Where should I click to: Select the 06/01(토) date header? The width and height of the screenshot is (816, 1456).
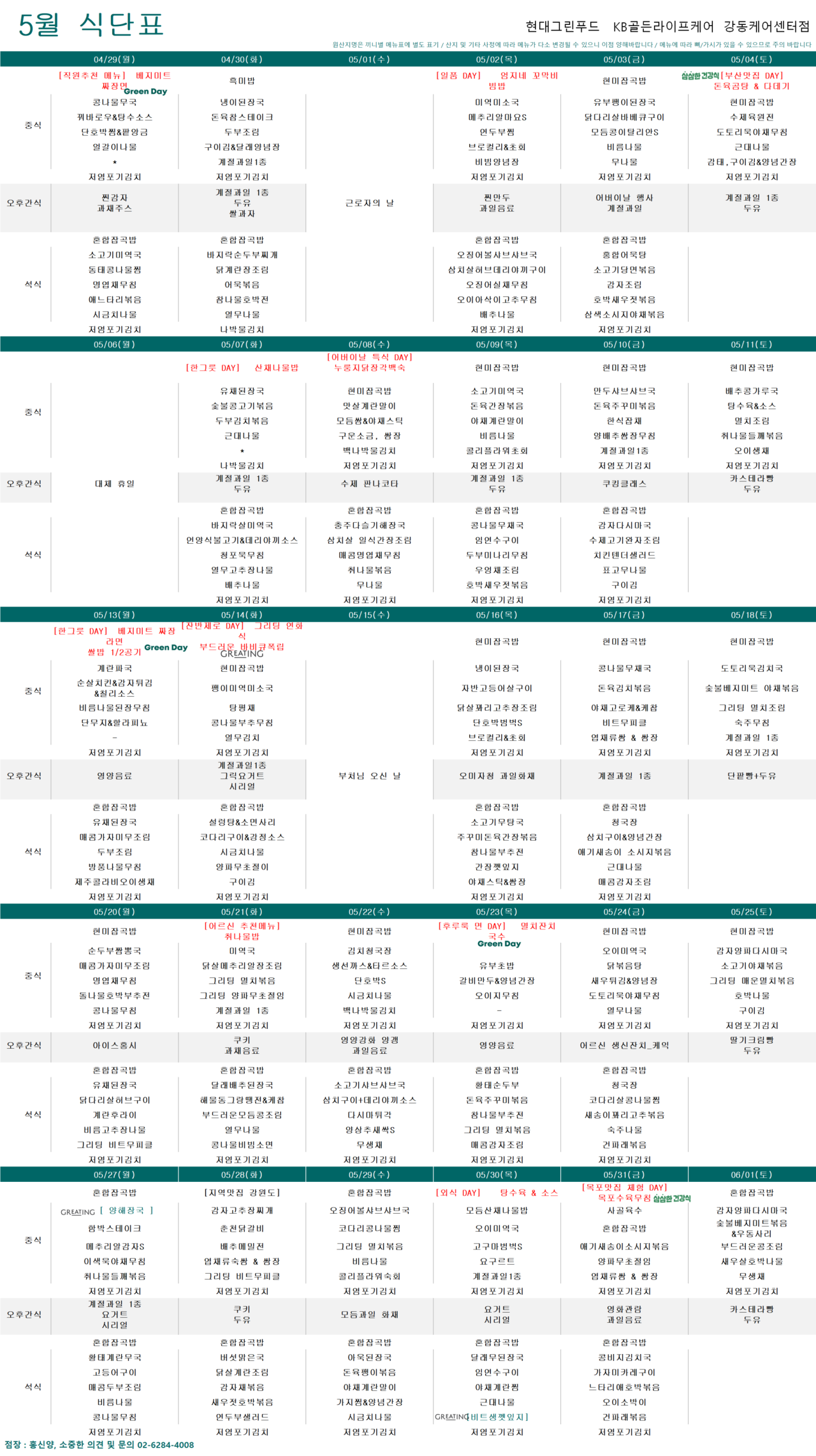pyautogui.click(x=752, y=1174)
